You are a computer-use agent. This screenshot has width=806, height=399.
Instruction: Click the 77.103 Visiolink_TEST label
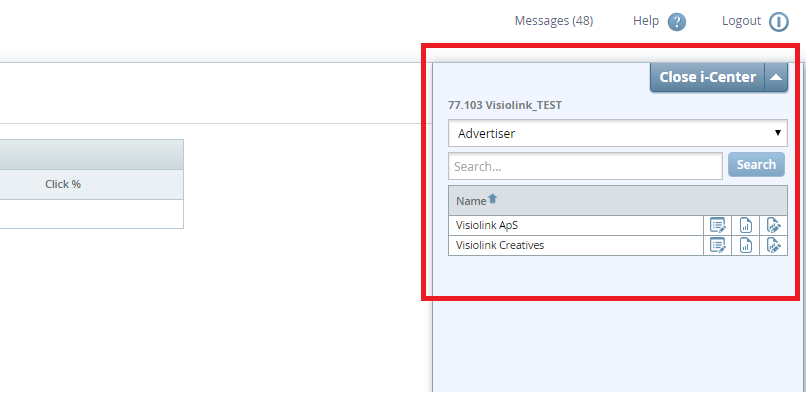pos(505,105)
